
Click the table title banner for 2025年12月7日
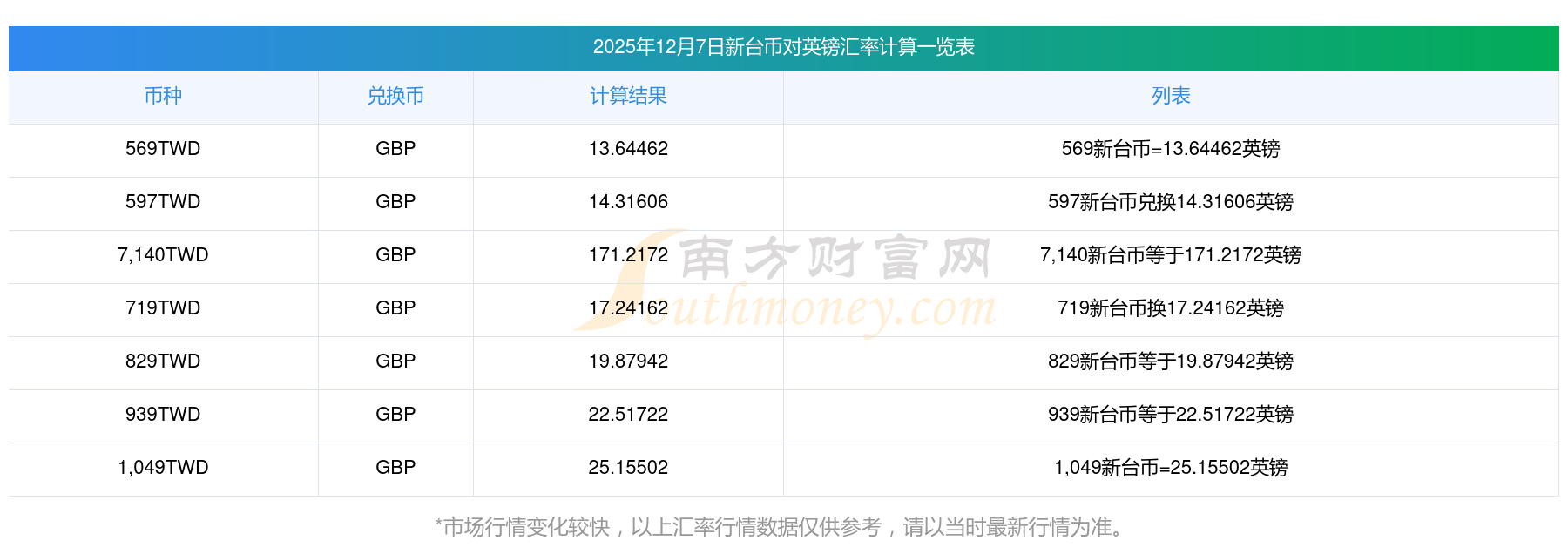[x=783, y=48]
